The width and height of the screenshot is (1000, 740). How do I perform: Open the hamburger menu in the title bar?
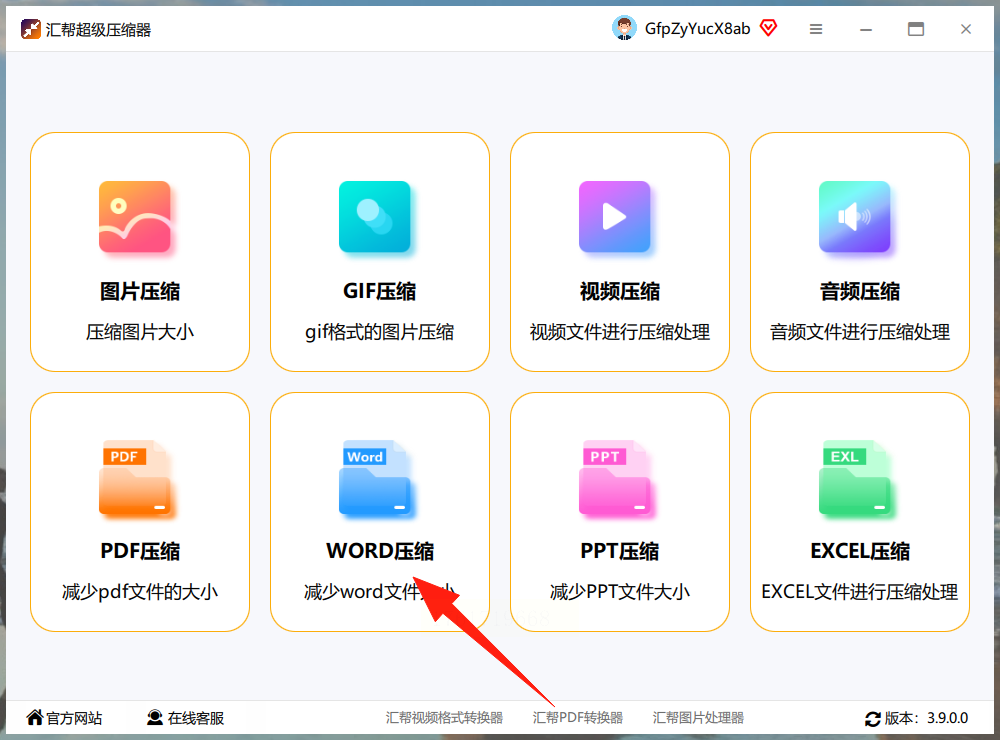coord(816,29)
